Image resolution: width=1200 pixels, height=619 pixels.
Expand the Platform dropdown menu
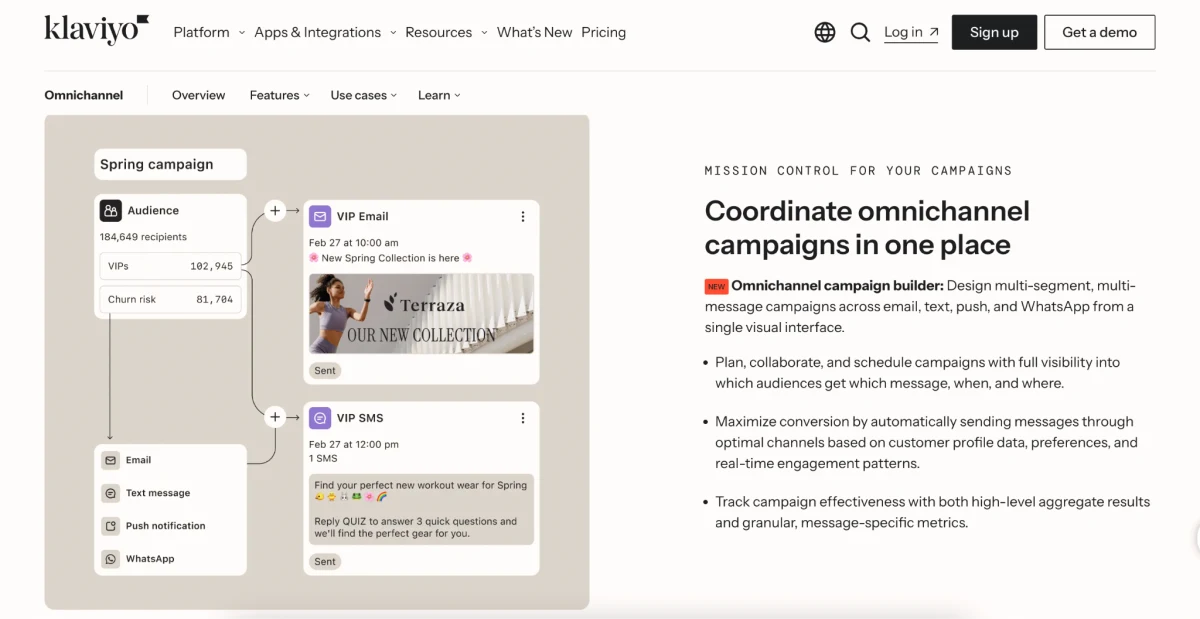(x=209, y=32)
